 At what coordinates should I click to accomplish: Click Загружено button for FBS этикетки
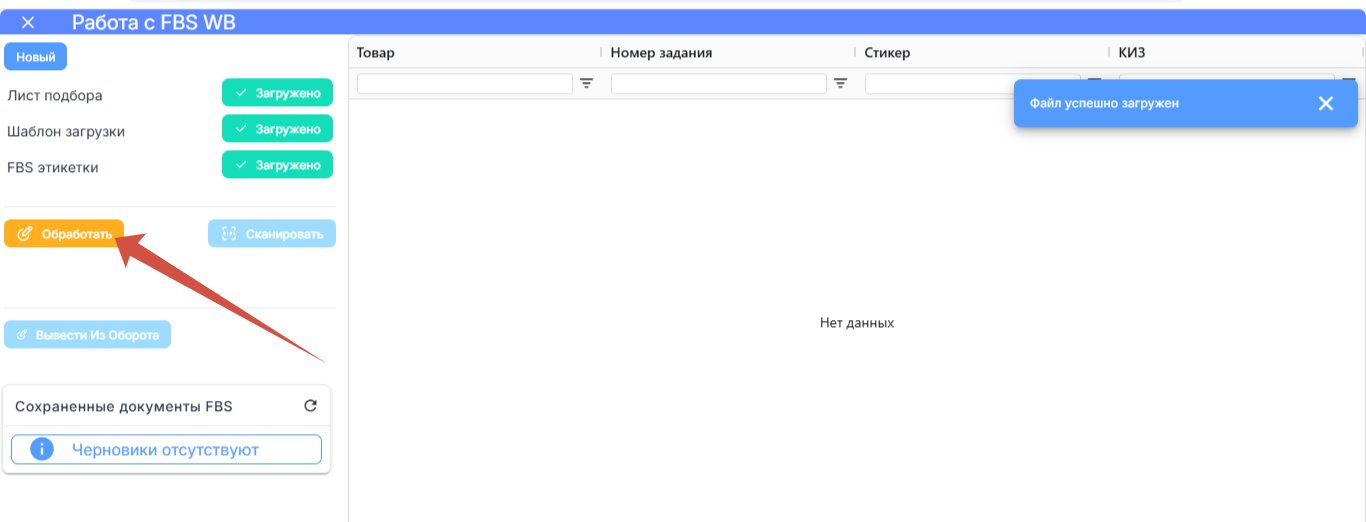[x=277, y=165]
